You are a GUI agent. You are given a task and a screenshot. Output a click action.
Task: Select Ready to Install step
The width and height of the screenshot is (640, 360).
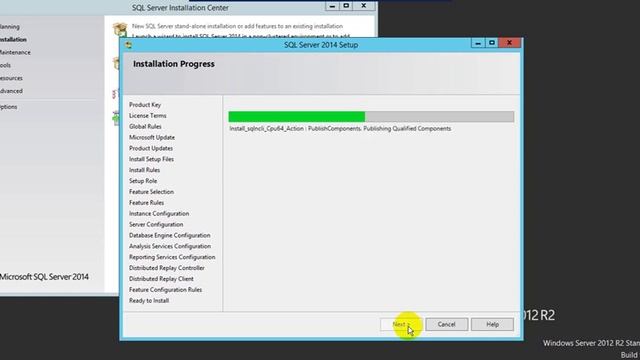149,301
